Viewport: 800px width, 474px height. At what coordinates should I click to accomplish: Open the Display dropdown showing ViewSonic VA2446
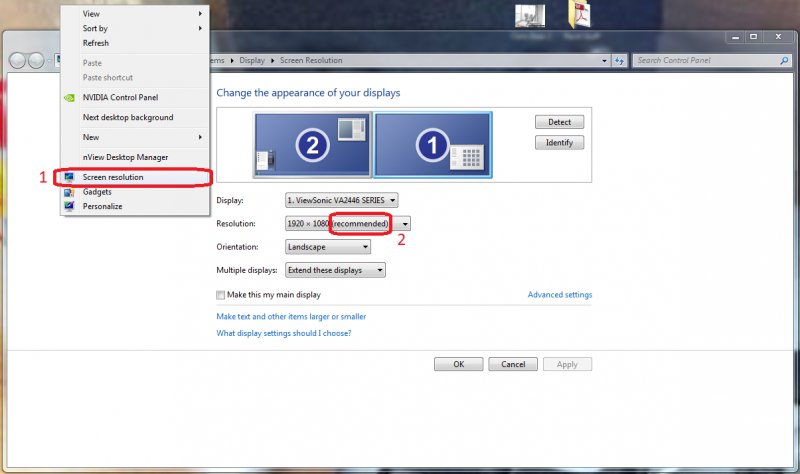[341, 201]
